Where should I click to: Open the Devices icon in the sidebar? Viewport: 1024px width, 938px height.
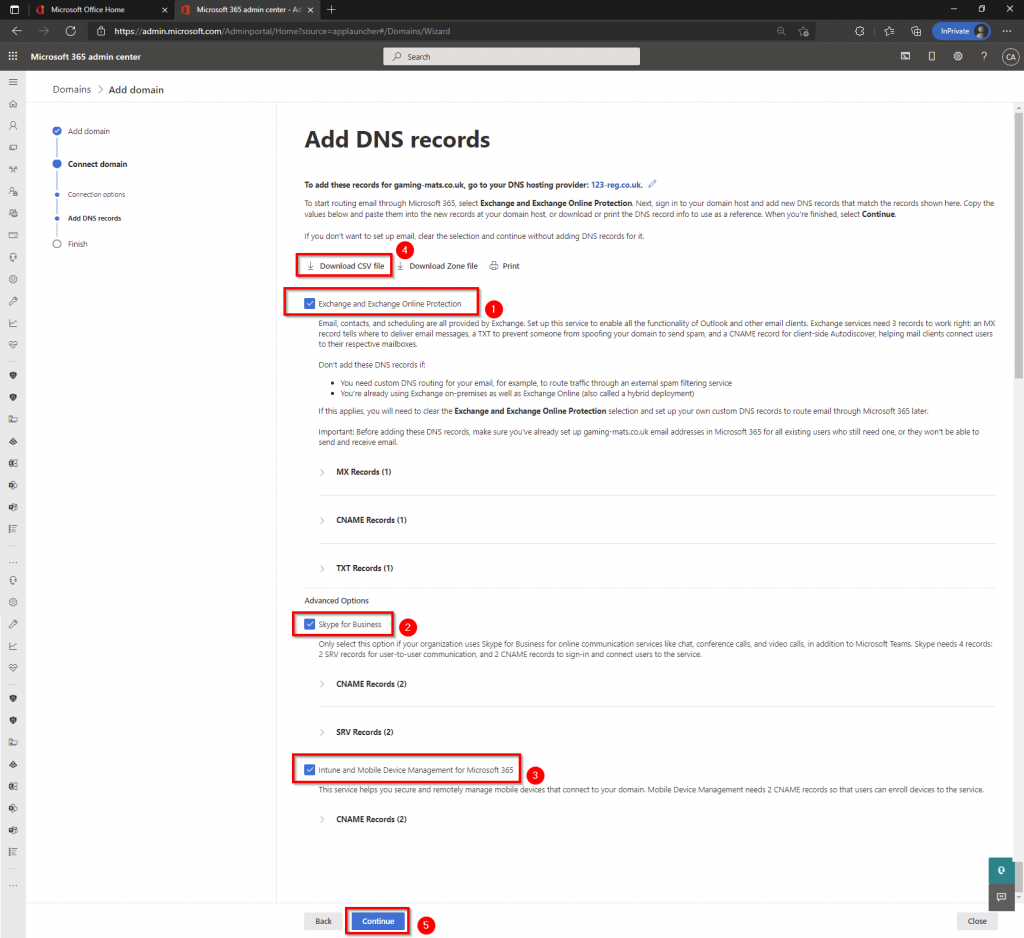coord(13,148)
